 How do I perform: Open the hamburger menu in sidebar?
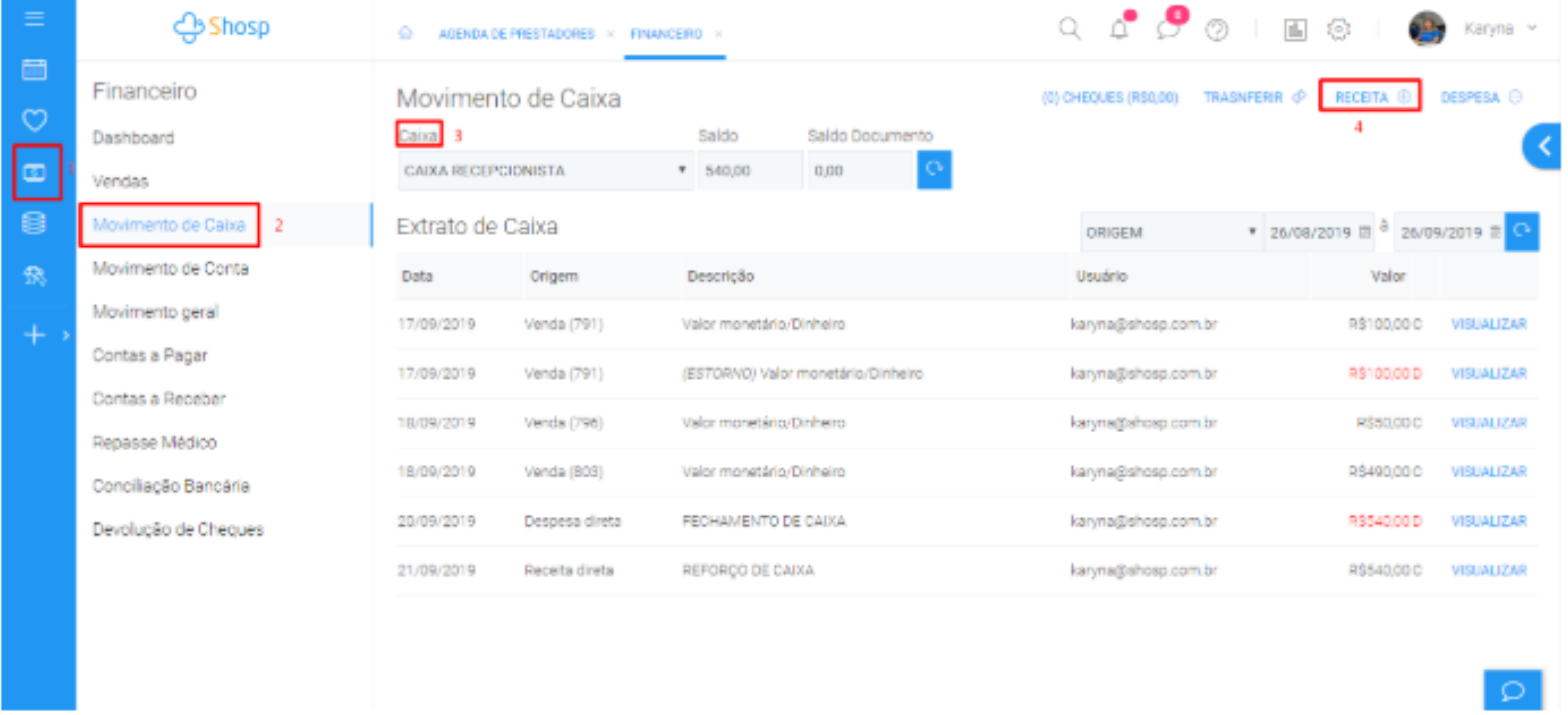click(35, 19)
